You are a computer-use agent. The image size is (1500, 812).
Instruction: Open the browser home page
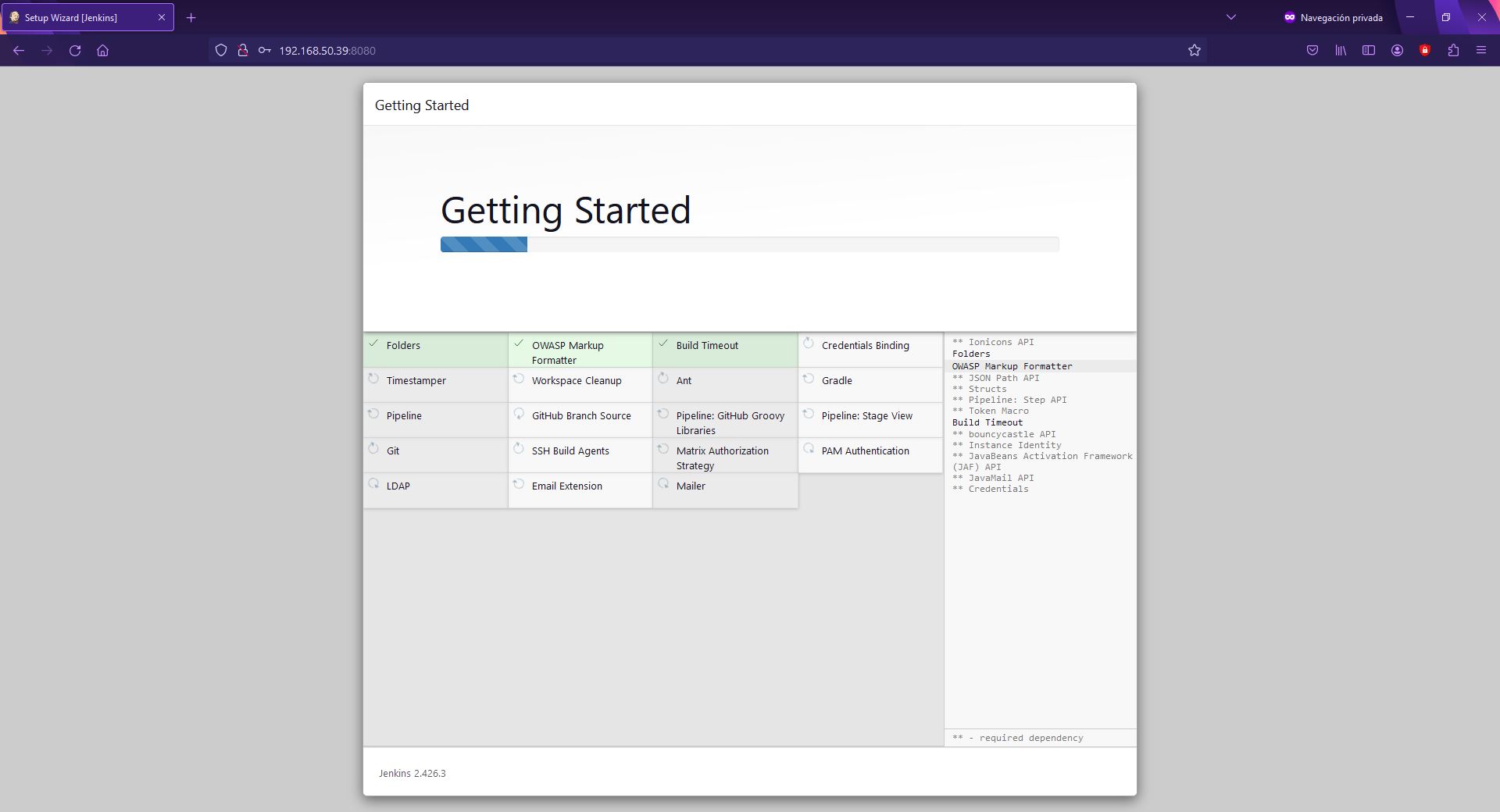coord(102,50)
